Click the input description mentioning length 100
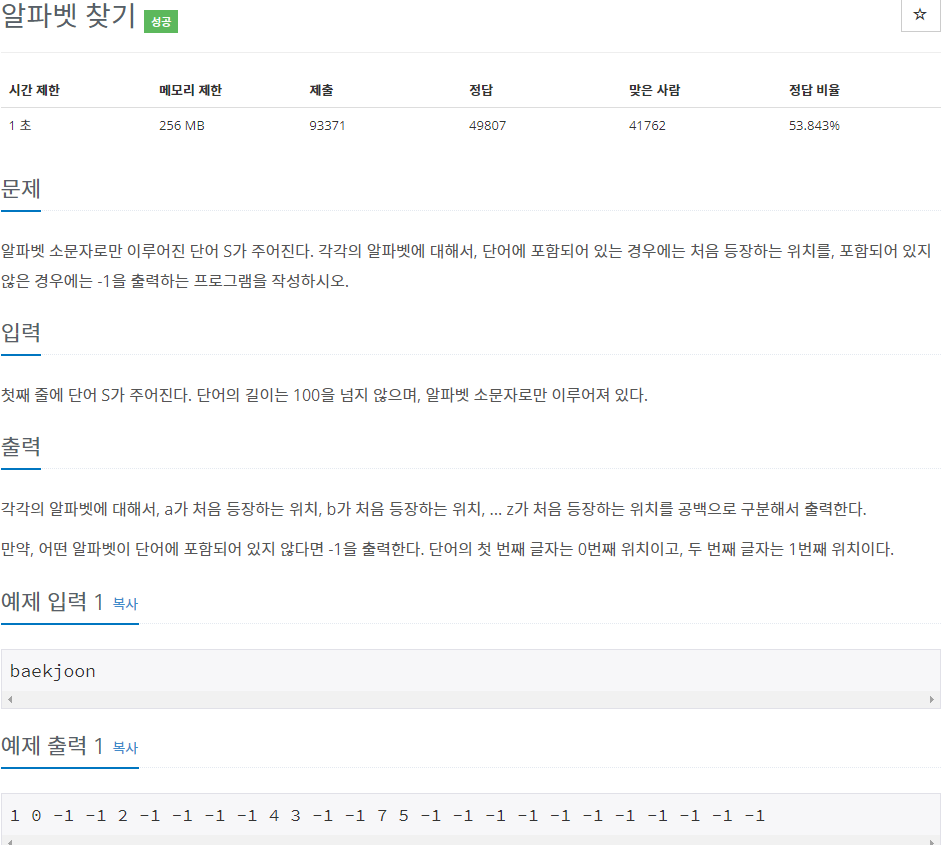946x845 pixels. (x=325, y=395)
